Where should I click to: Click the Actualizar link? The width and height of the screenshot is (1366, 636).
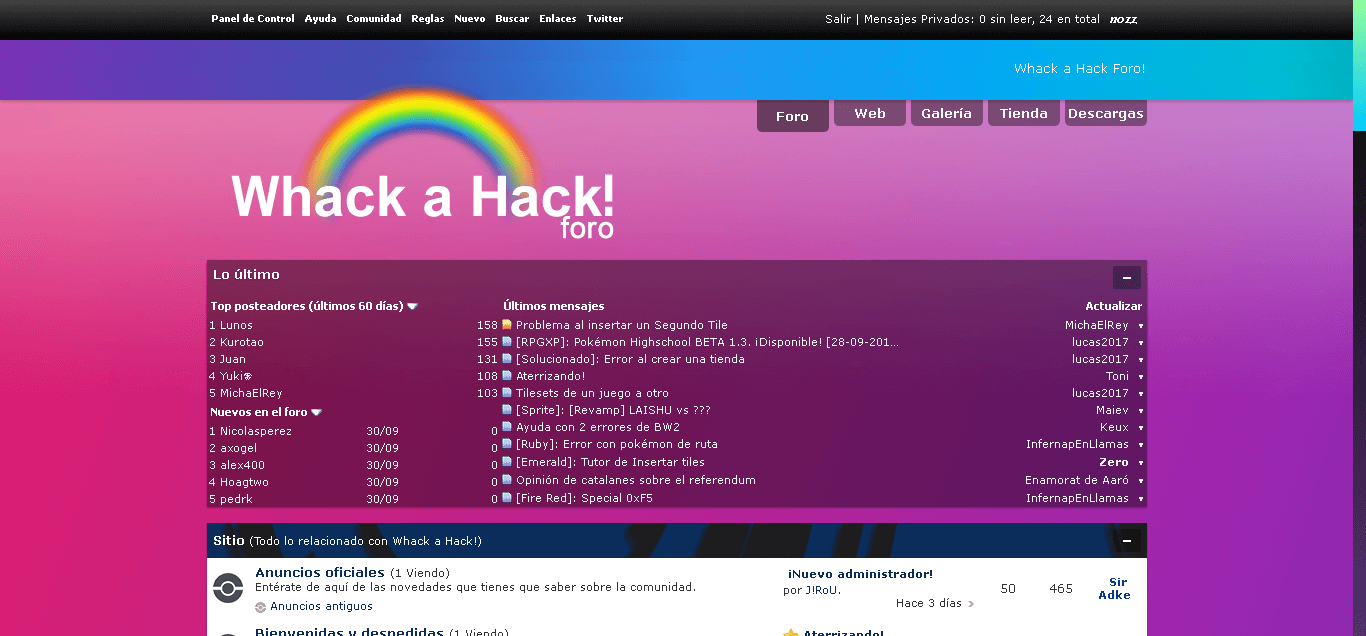1115,306
